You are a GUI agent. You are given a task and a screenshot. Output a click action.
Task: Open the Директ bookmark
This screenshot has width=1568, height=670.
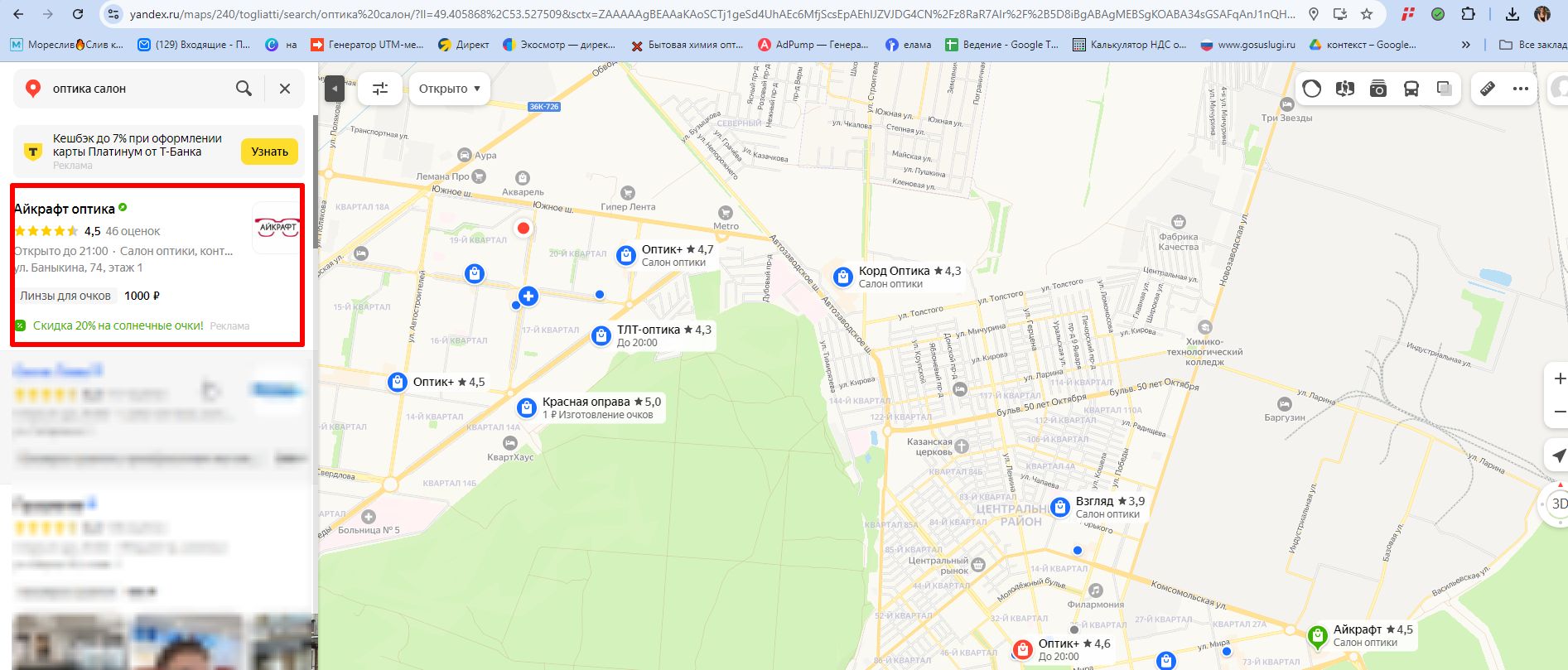pyautogui.click(x=464, y=45)
